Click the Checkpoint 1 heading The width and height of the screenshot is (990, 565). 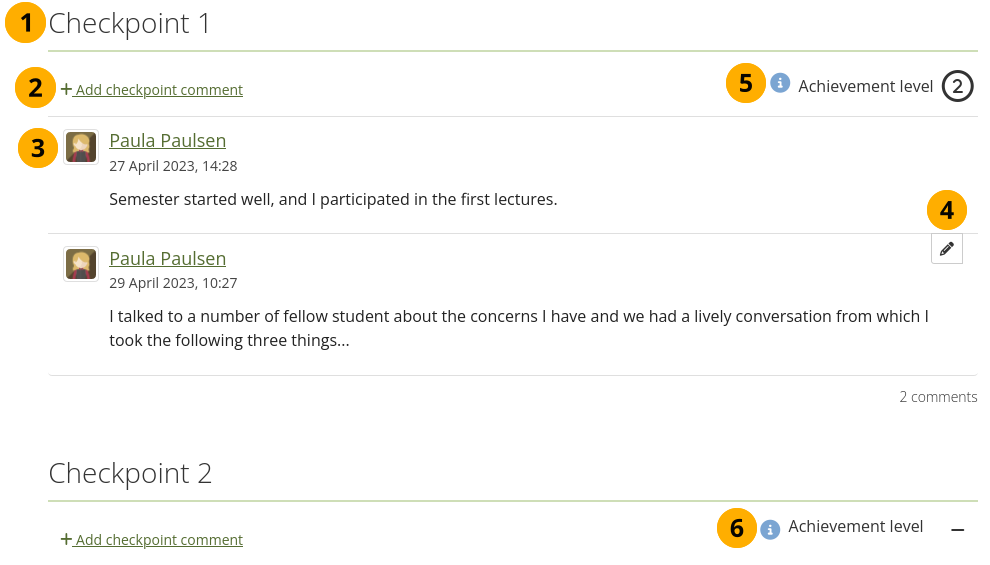[130, 24]
